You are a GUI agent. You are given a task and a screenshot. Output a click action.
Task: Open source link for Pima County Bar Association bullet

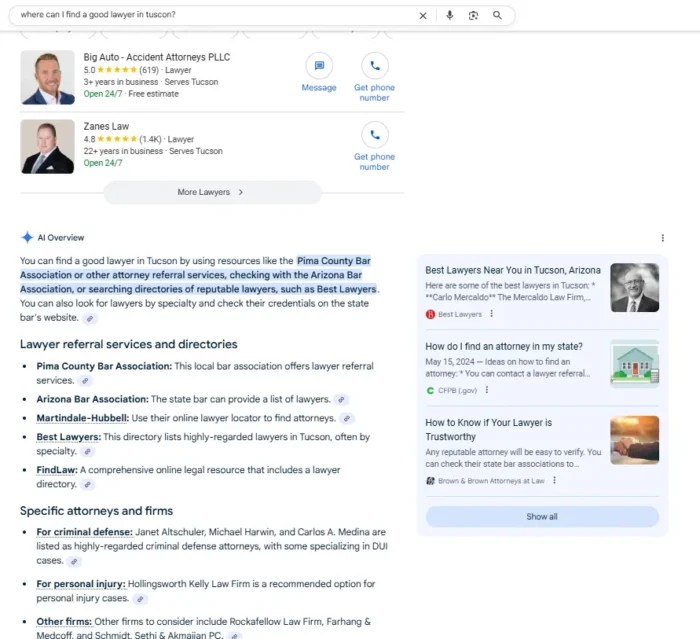[85, 381]
